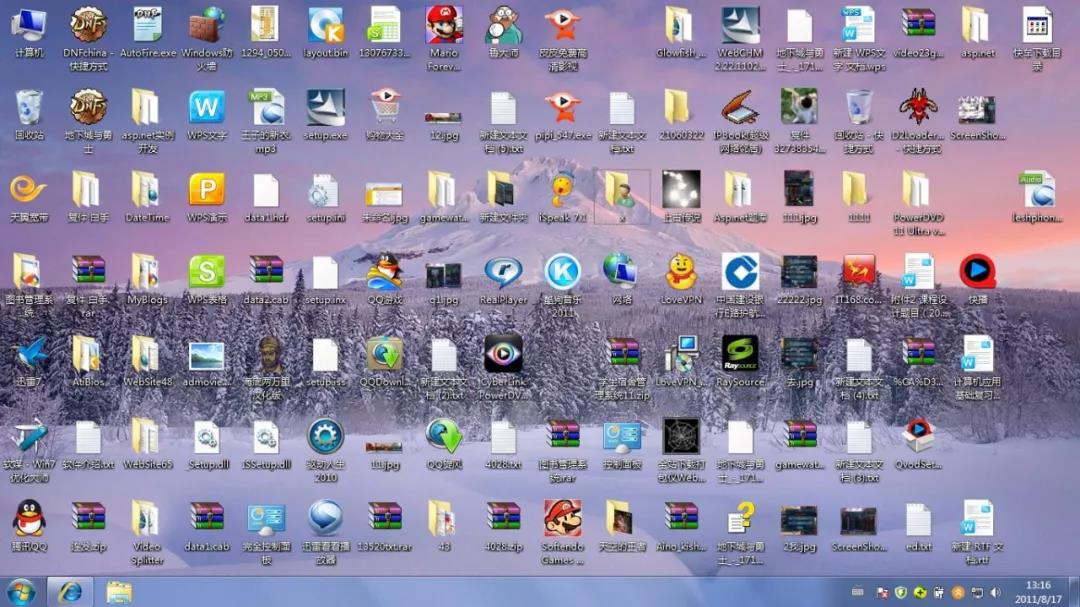
Task: Click the iSpeak desktop shortcut
Action: [x=562, y=189]
